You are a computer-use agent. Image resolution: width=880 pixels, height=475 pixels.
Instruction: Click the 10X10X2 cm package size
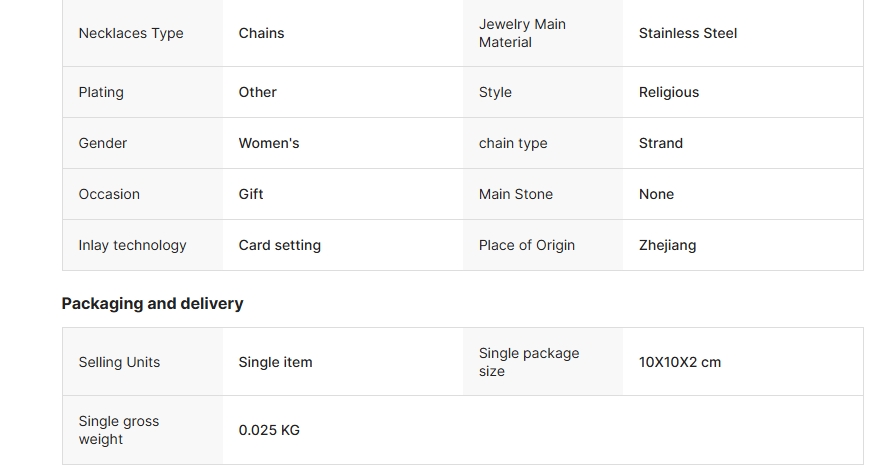point(680,362)
